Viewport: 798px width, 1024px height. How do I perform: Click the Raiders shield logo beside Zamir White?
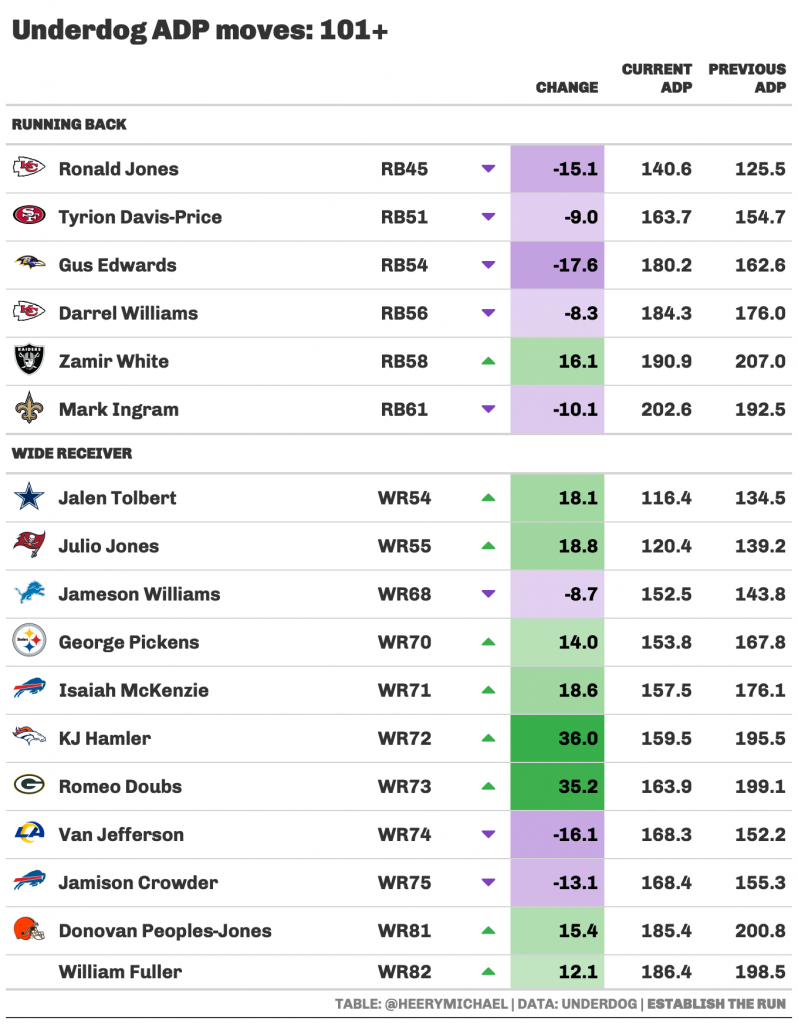click(x=29, y=360)
